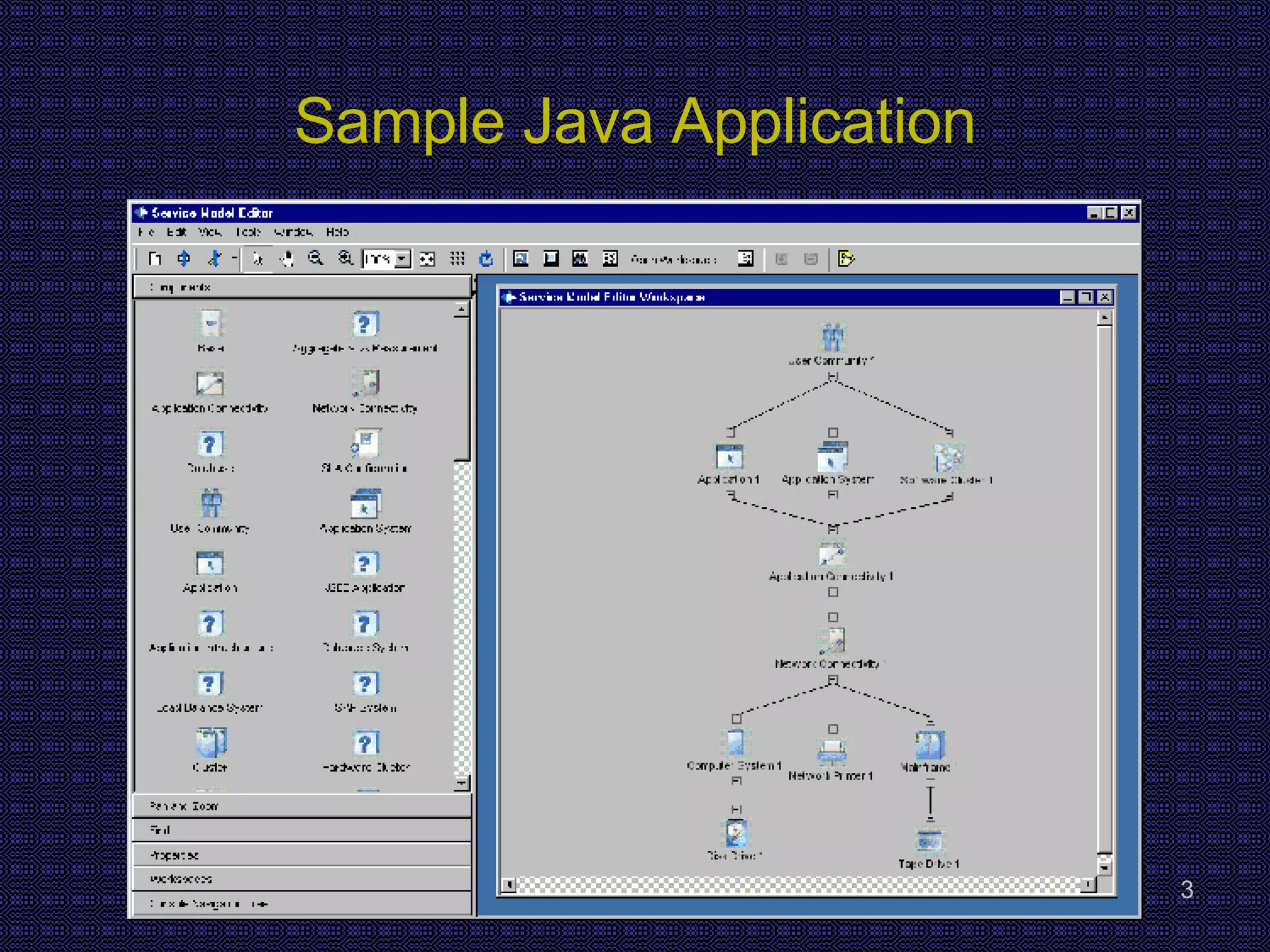
Task: Click the workspace vertical scrollbar down arrow
Action: [x=1104, y=868]
